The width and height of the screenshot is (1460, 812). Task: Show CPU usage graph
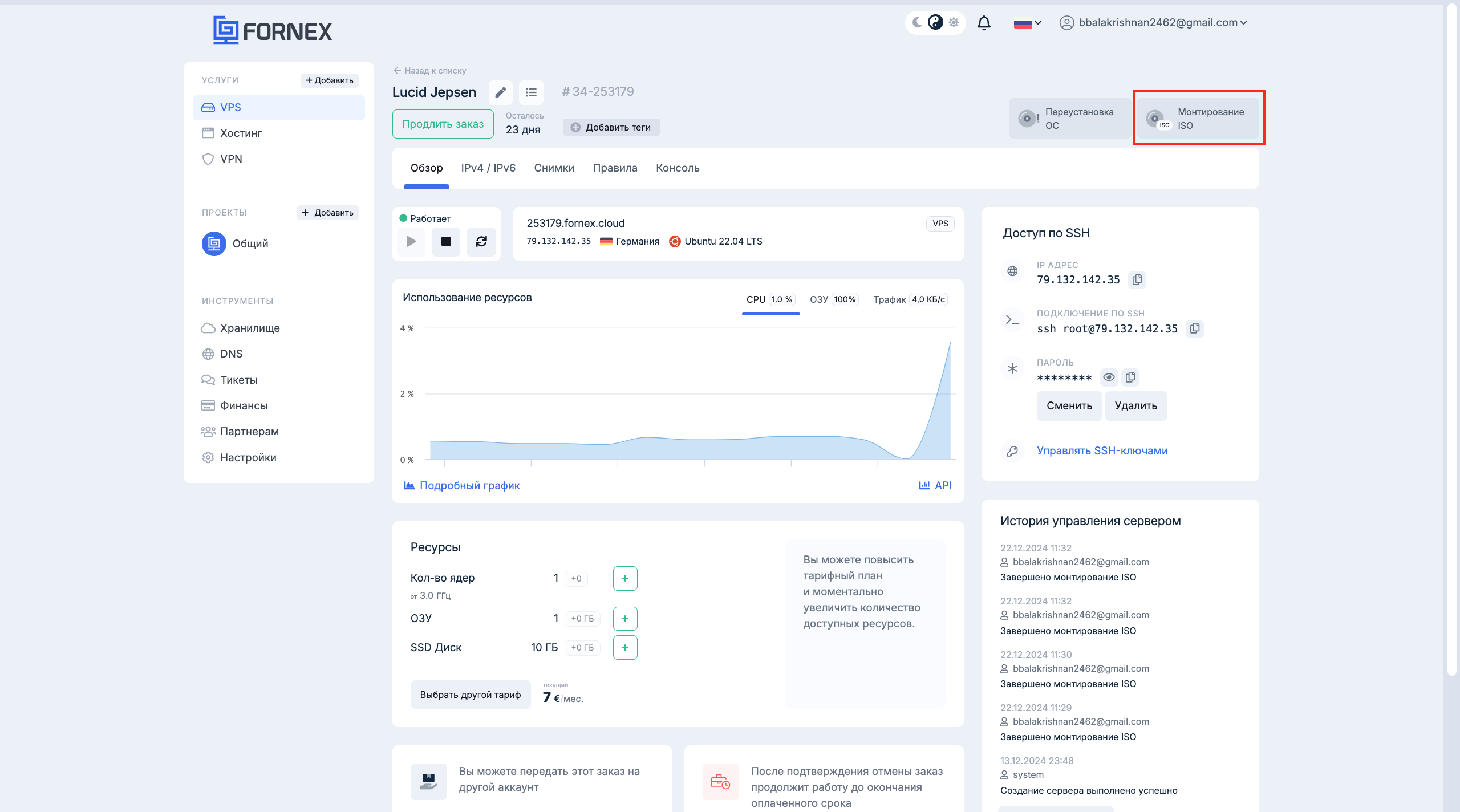(770, 300)
